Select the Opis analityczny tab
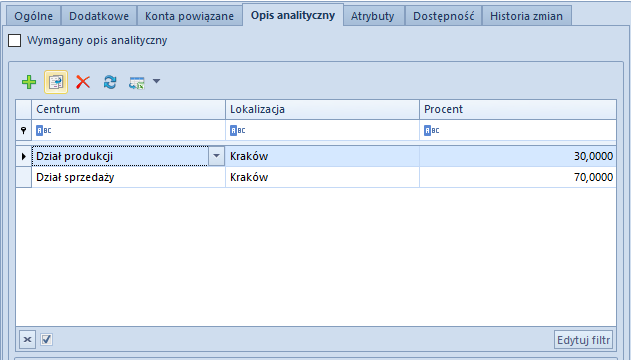 (x=293, y=15)
